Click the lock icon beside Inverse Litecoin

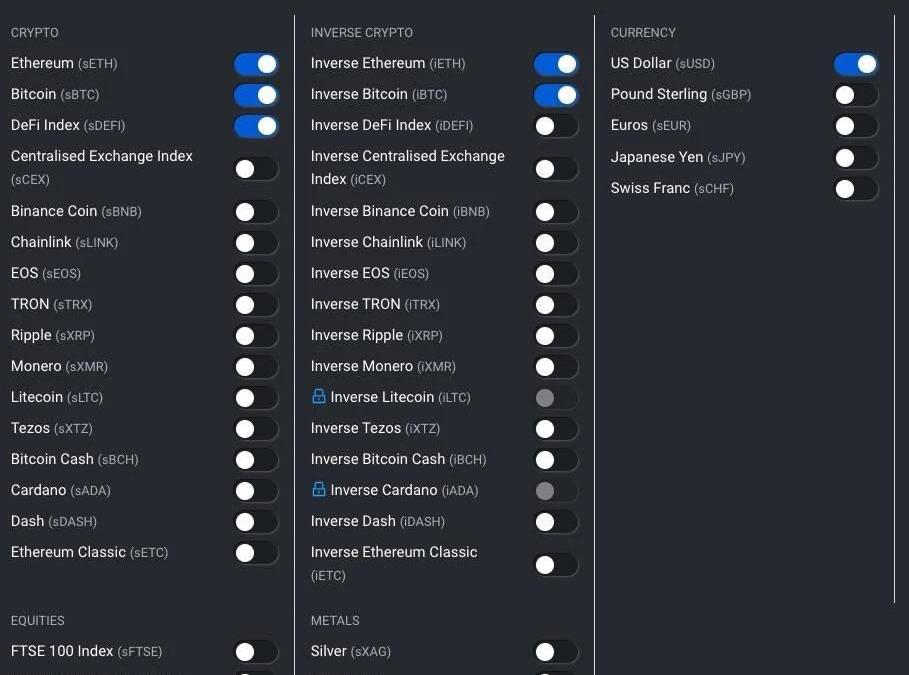tap(319, 397)
